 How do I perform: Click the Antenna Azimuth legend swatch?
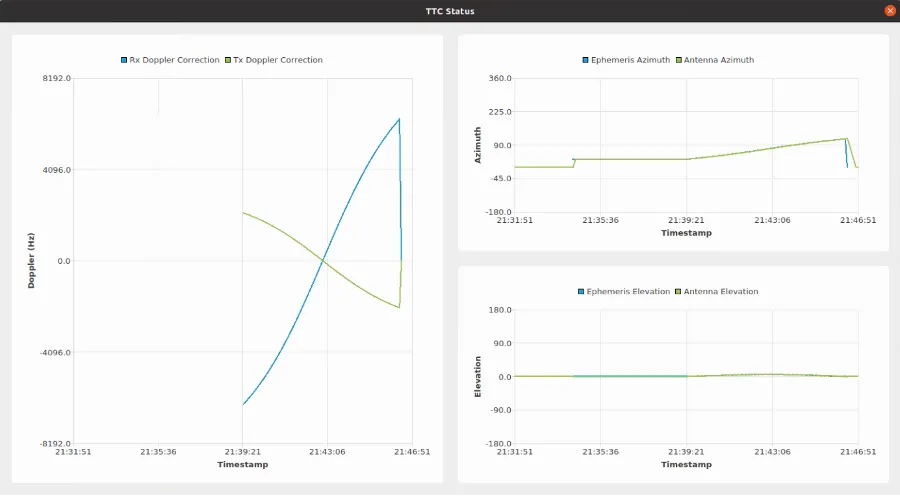(678, 60)
